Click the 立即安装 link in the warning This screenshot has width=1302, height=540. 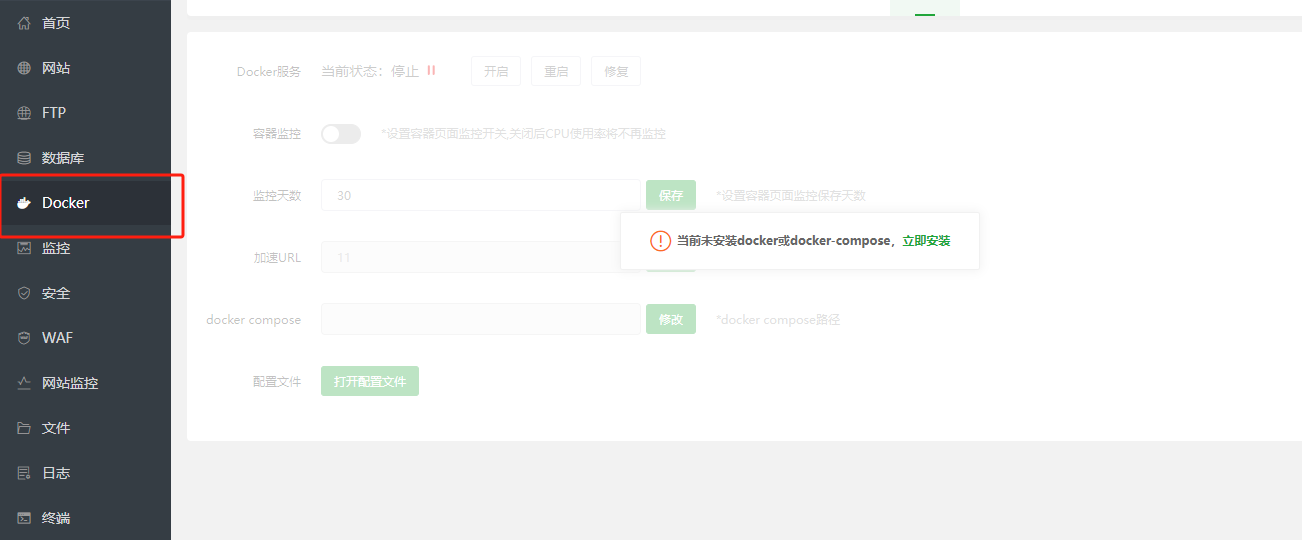[x=926, y=241]
